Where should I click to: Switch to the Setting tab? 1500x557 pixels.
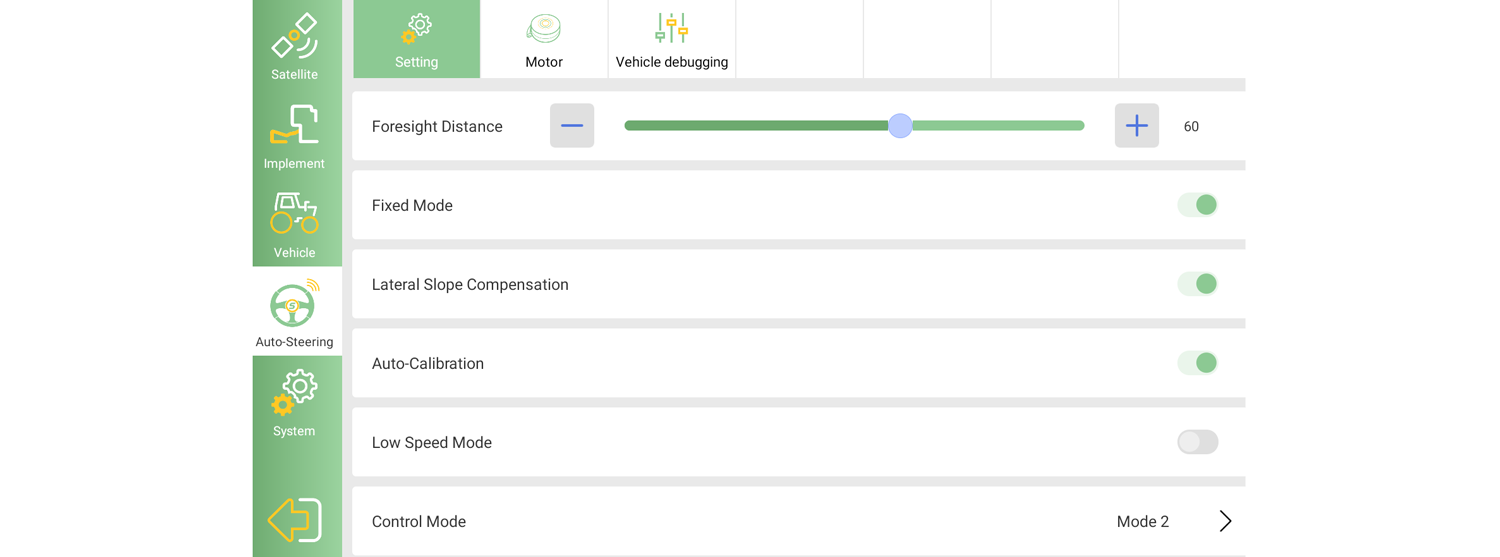(417, 39)
